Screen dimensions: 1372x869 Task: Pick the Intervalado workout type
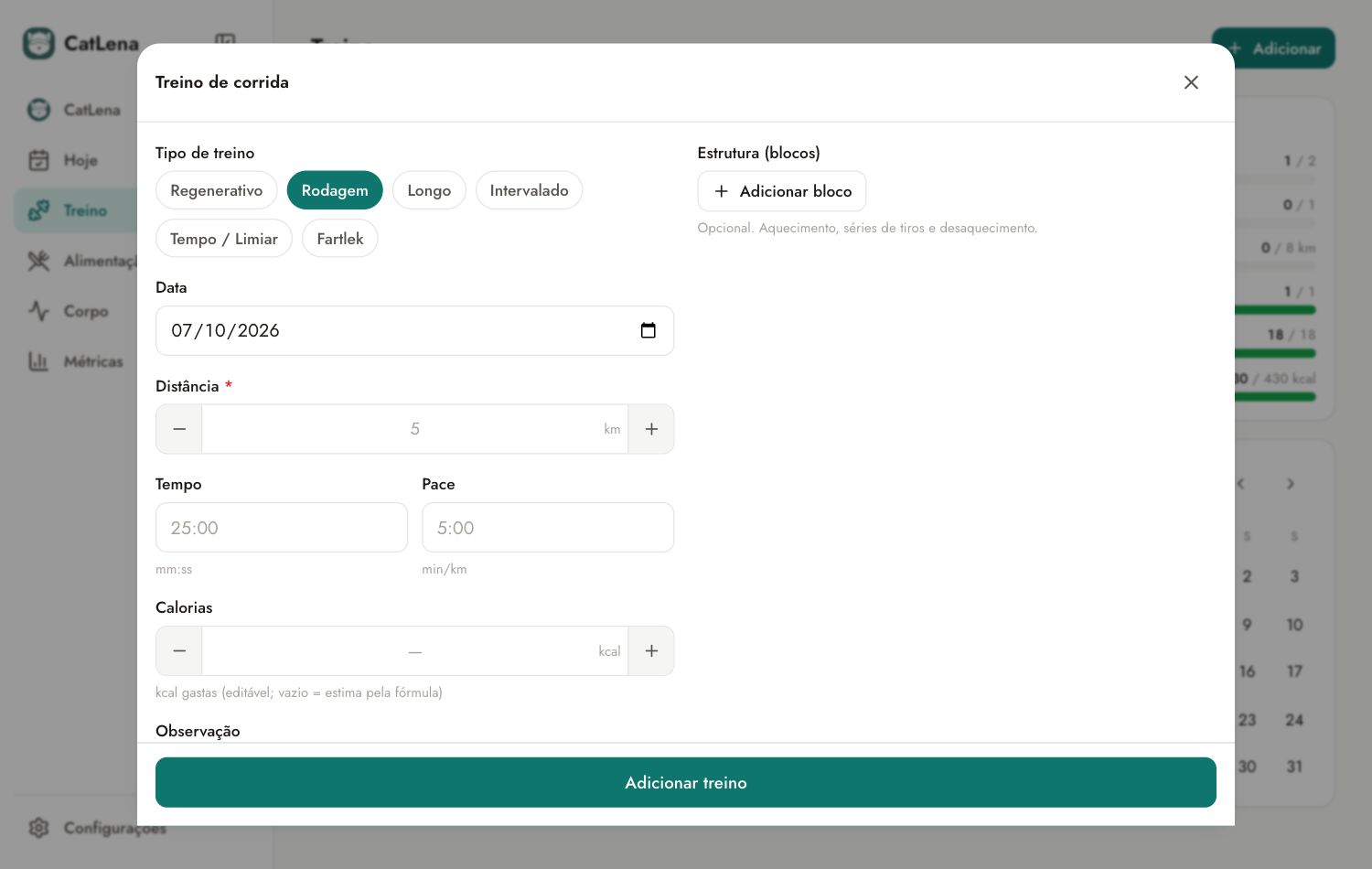coord(529,190)
